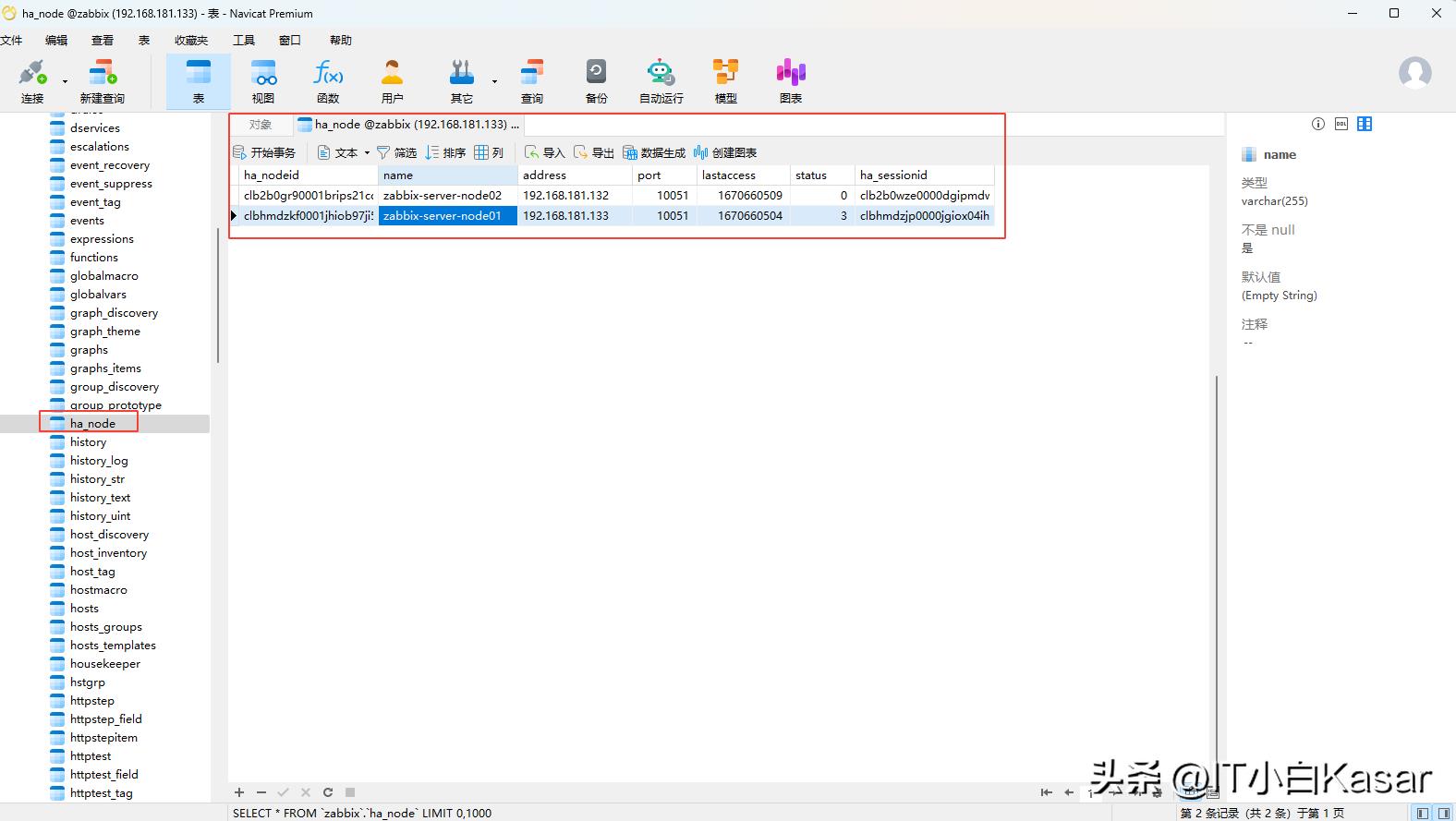Viewport: 1456px width, 821px height.
Task: Click the refresh icon in bottom bar
Action: pos(328,792)
